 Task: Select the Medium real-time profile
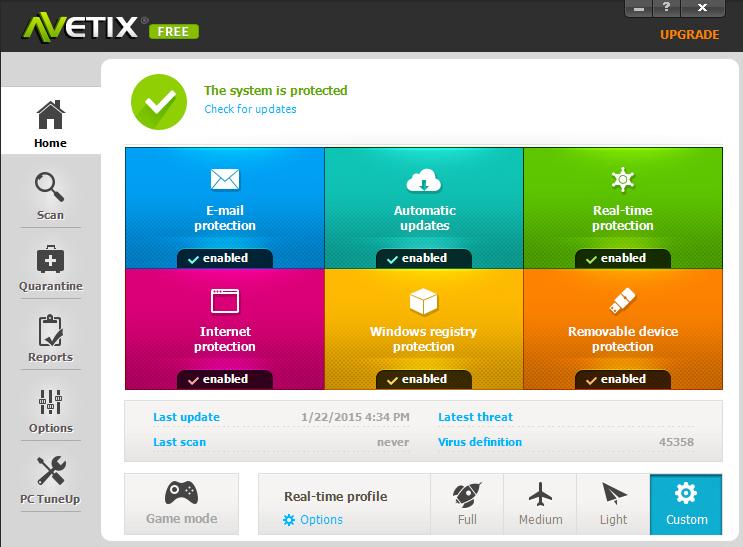pos(540,503)
